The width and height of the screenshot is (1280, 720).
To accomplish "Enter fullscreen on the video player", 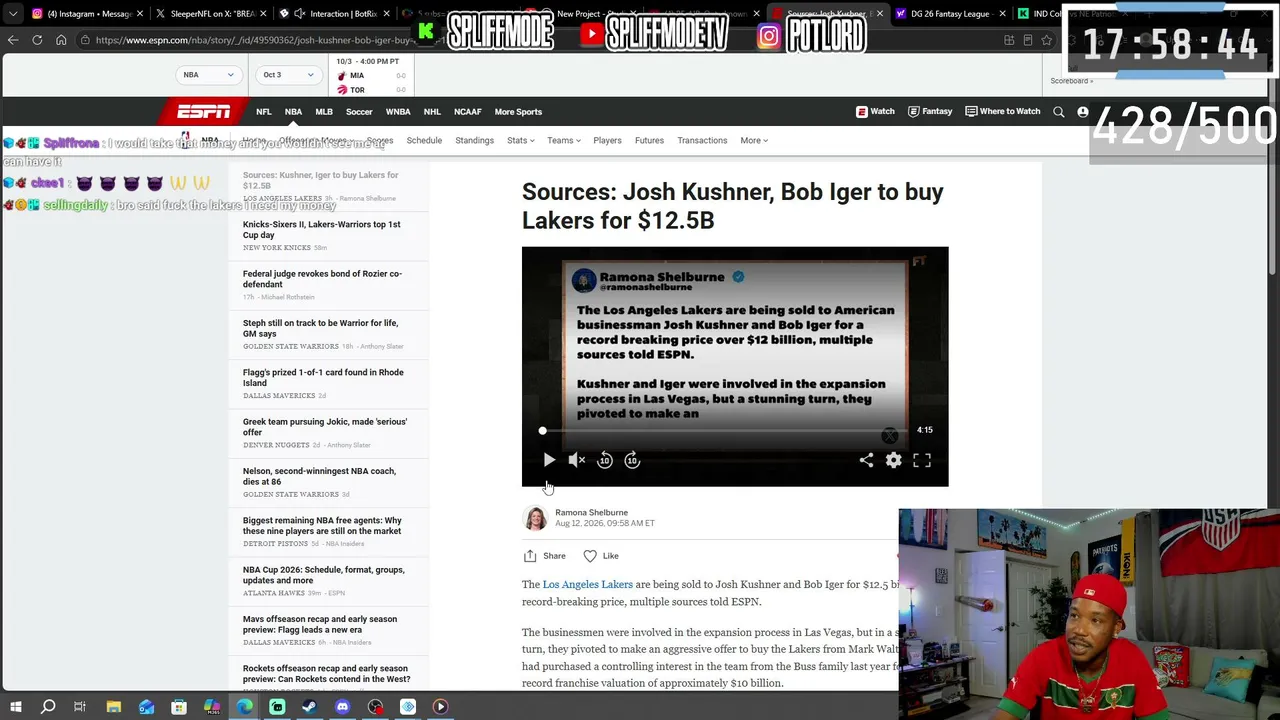I will click(x=922, y=460).
